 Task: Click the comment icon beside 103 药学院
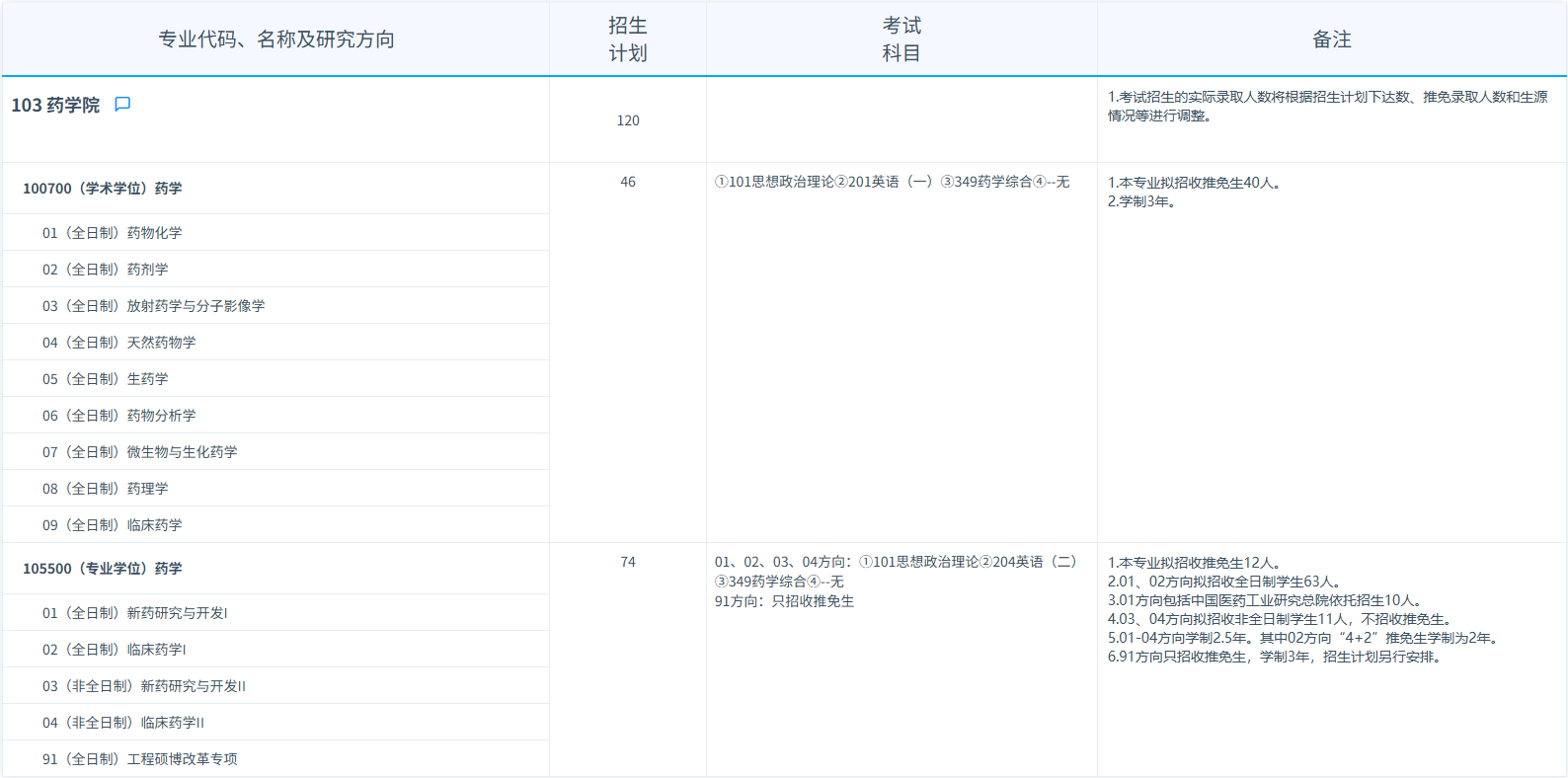click(122, 105)
